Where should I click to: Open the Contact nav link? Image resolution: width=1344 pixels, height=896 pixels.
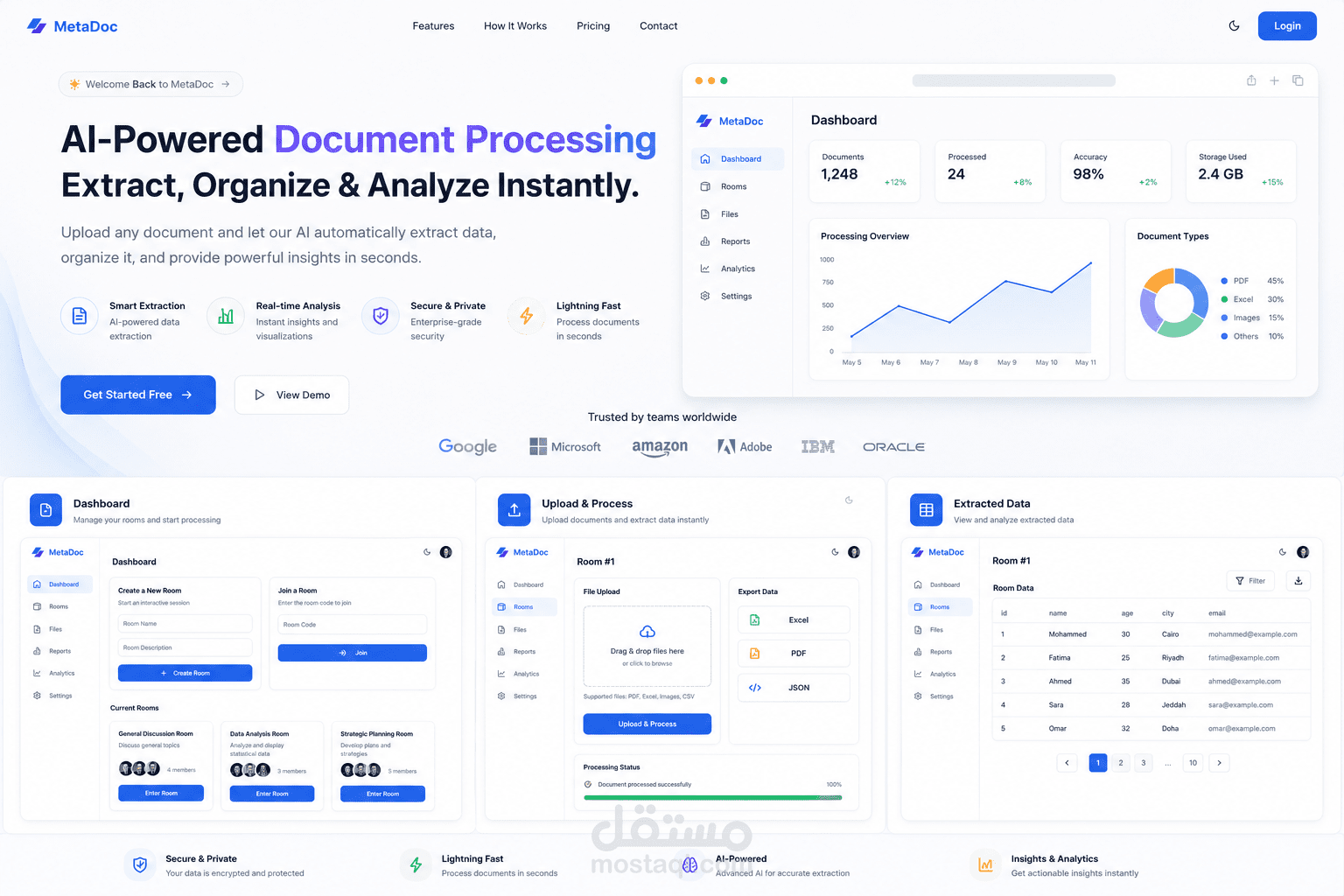click(x=658, y=26)
